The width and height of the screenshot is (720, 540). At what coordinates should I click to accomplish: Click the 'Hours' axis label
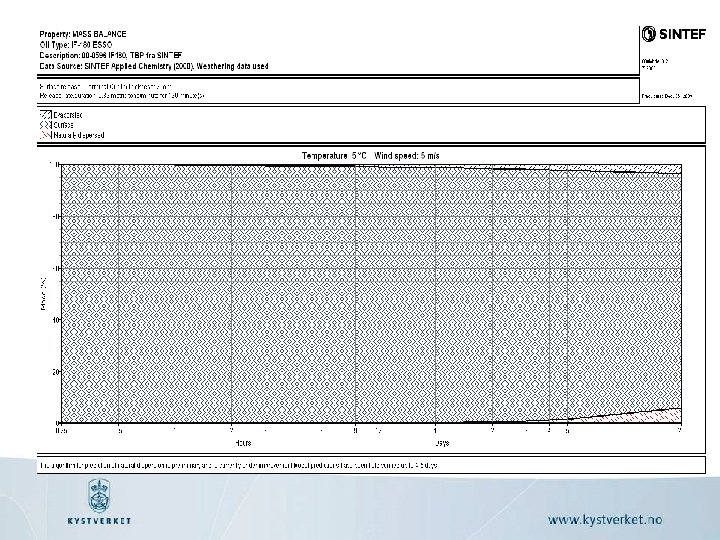coord(243,443)
